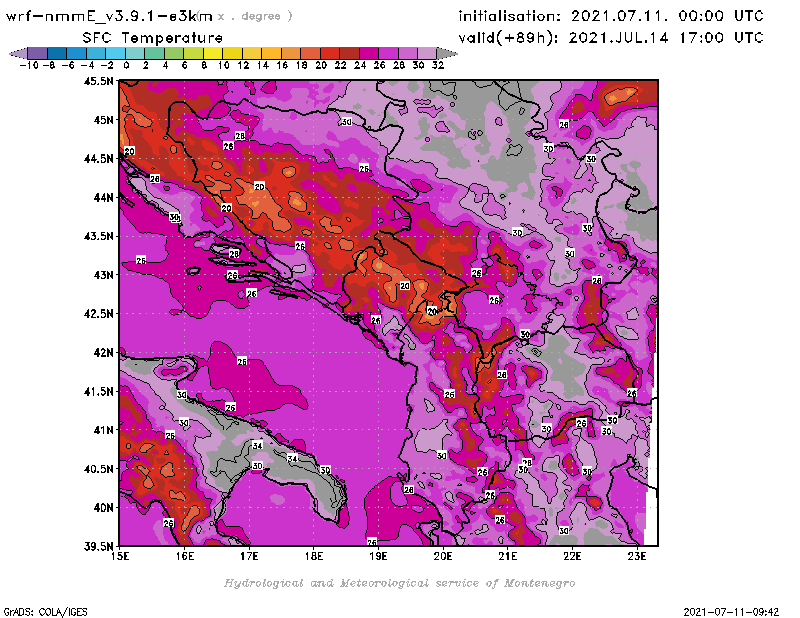Click the 16E longitude axis label
The width and height of the screenshot is (800, 618).
185,556
